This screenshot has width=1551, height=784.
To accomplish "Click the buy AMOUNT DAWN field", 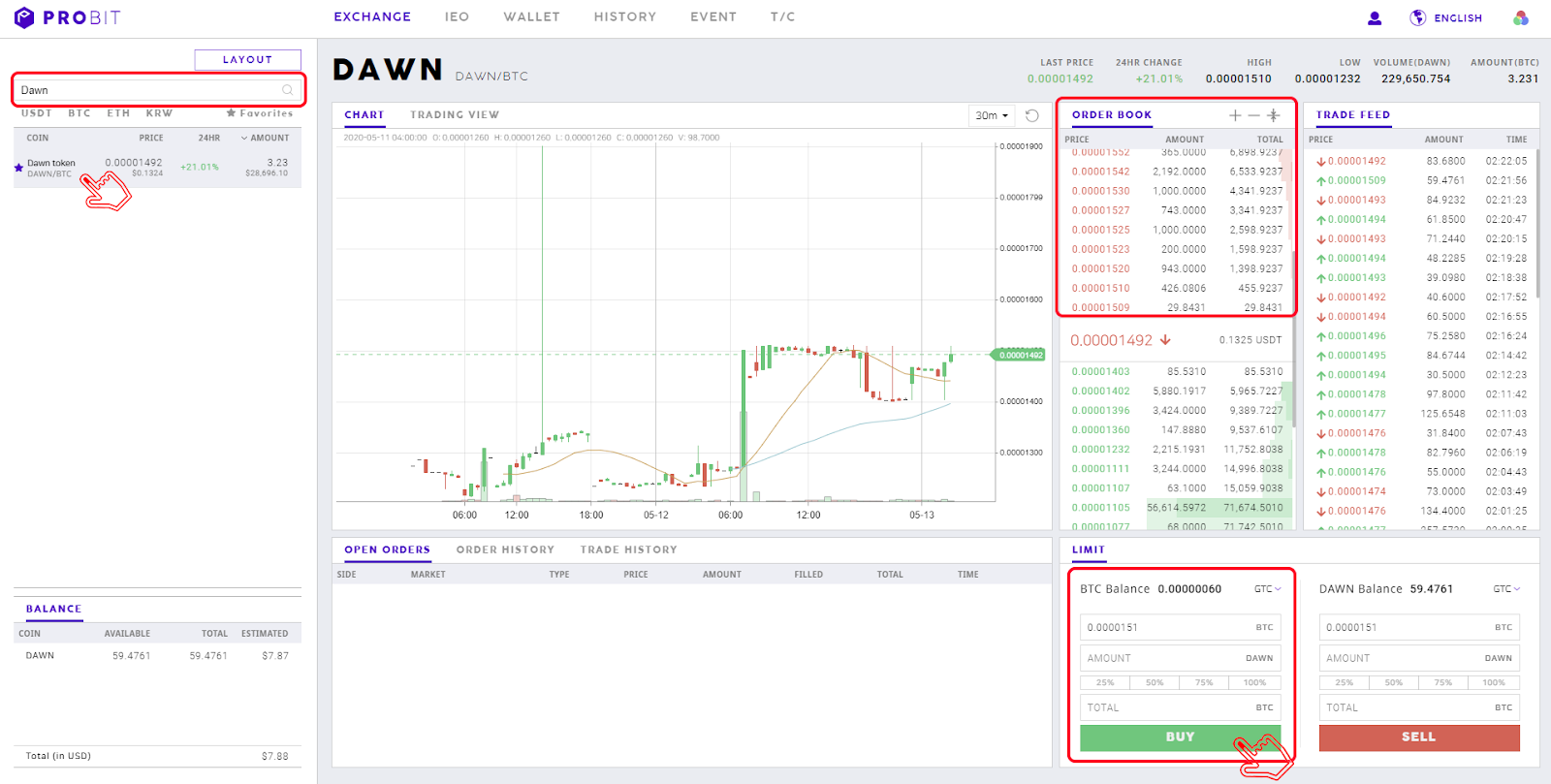I will (1181, 658).
